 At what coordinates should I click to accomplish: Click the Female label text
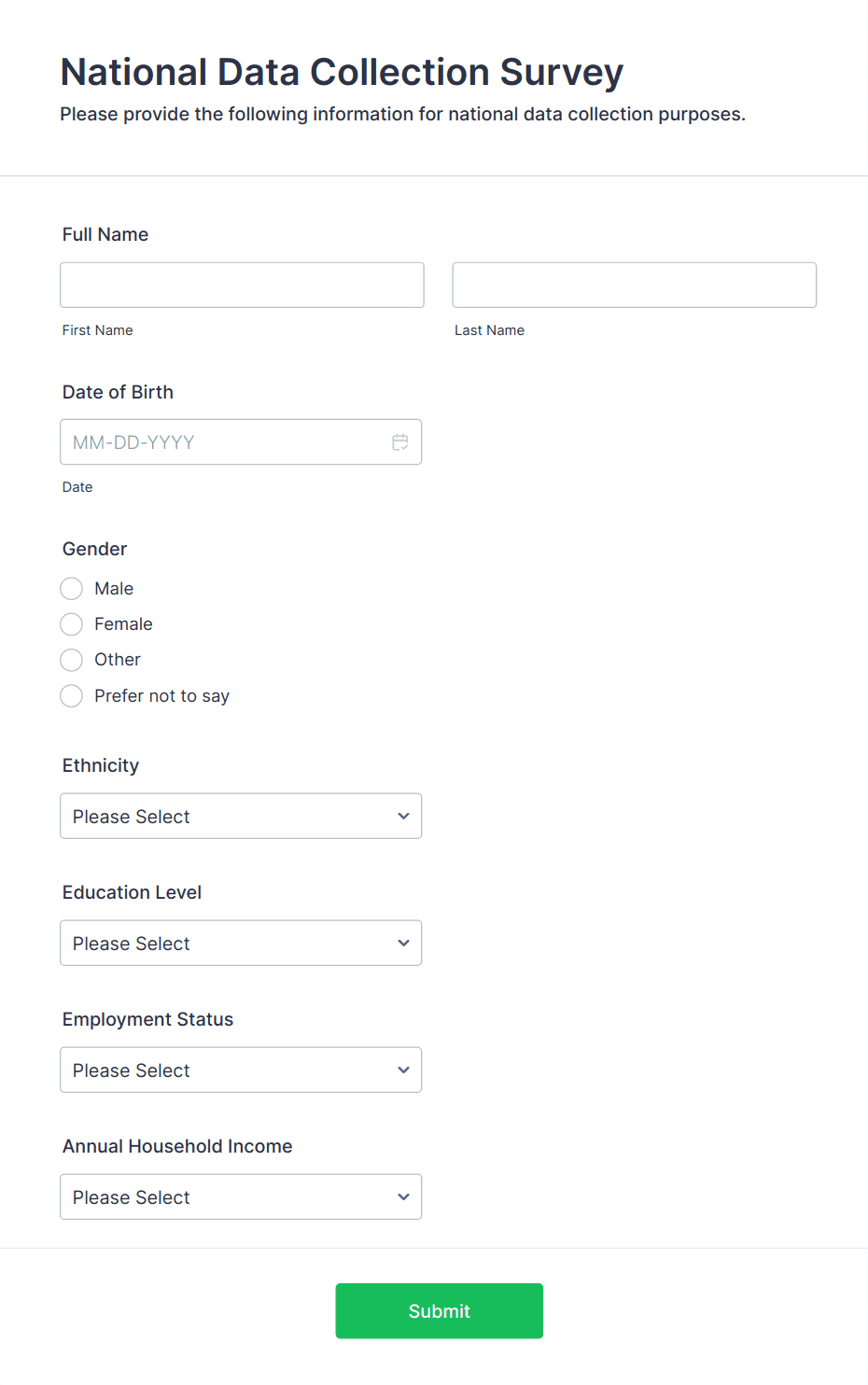coord(123,624)
